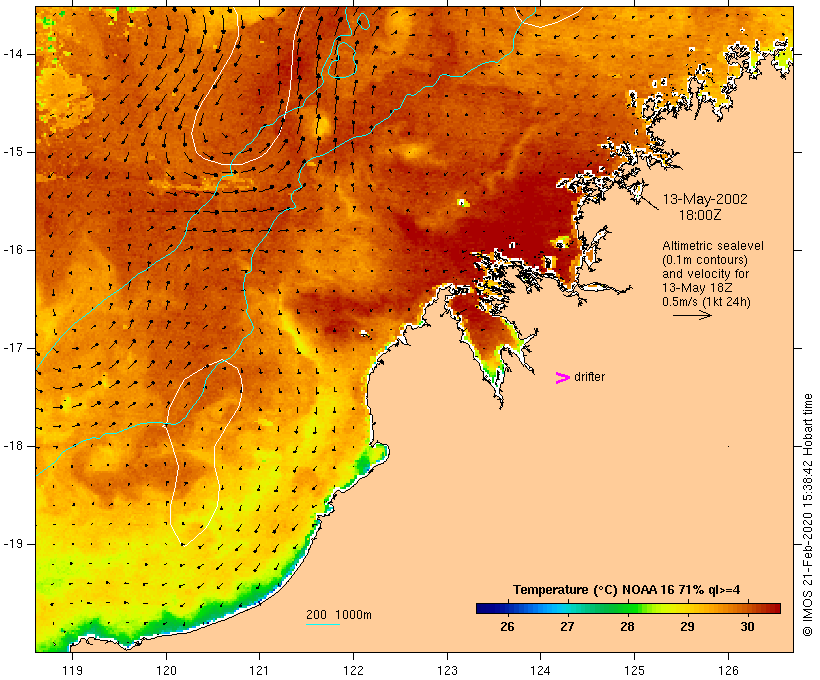This screenshot has width=820, height=680.
Task: Click the '13-May 18Z' caption line
Action: 697,288
